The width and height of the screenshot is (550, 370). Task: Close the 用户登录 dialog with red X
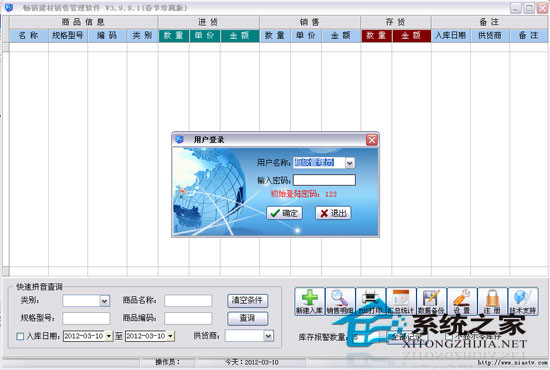[x=372, y=140]
